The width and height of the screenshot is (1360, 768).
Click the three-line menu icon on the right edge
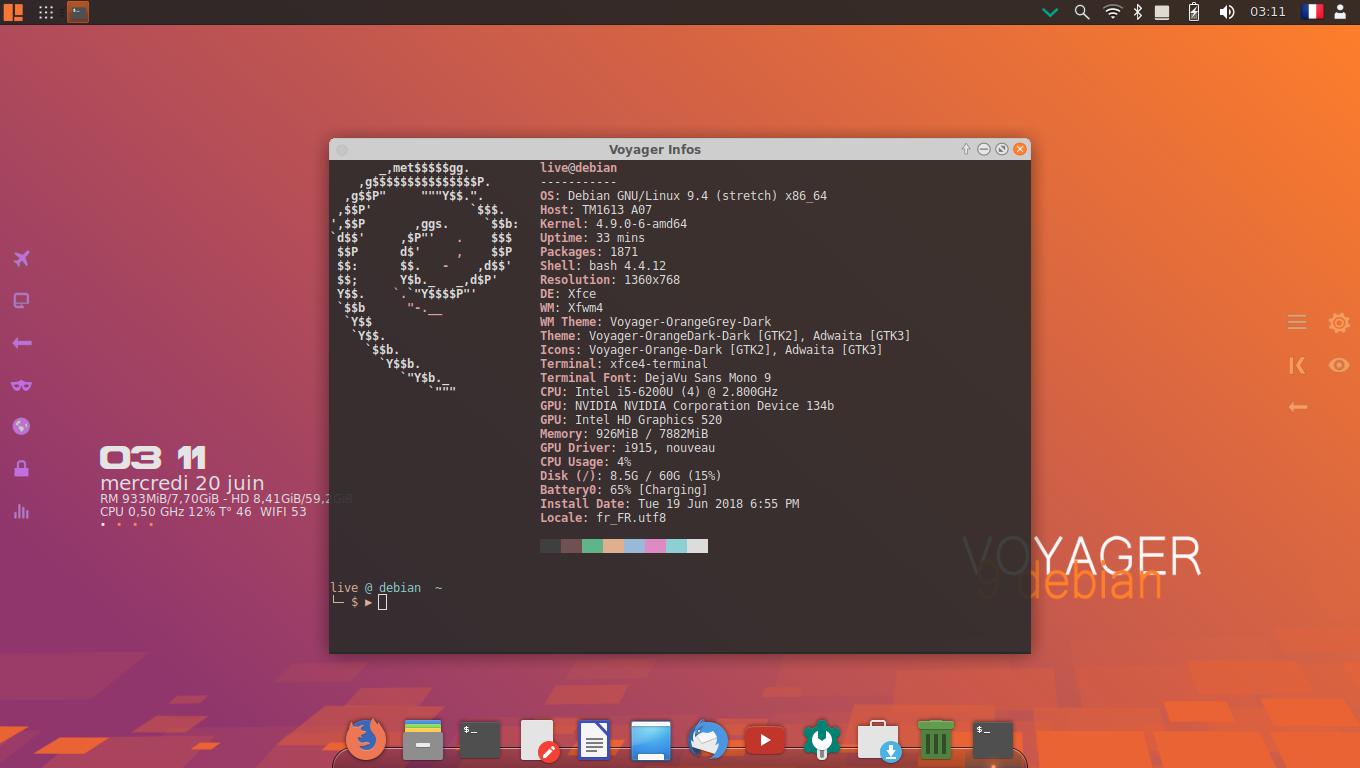point(1297,322)
